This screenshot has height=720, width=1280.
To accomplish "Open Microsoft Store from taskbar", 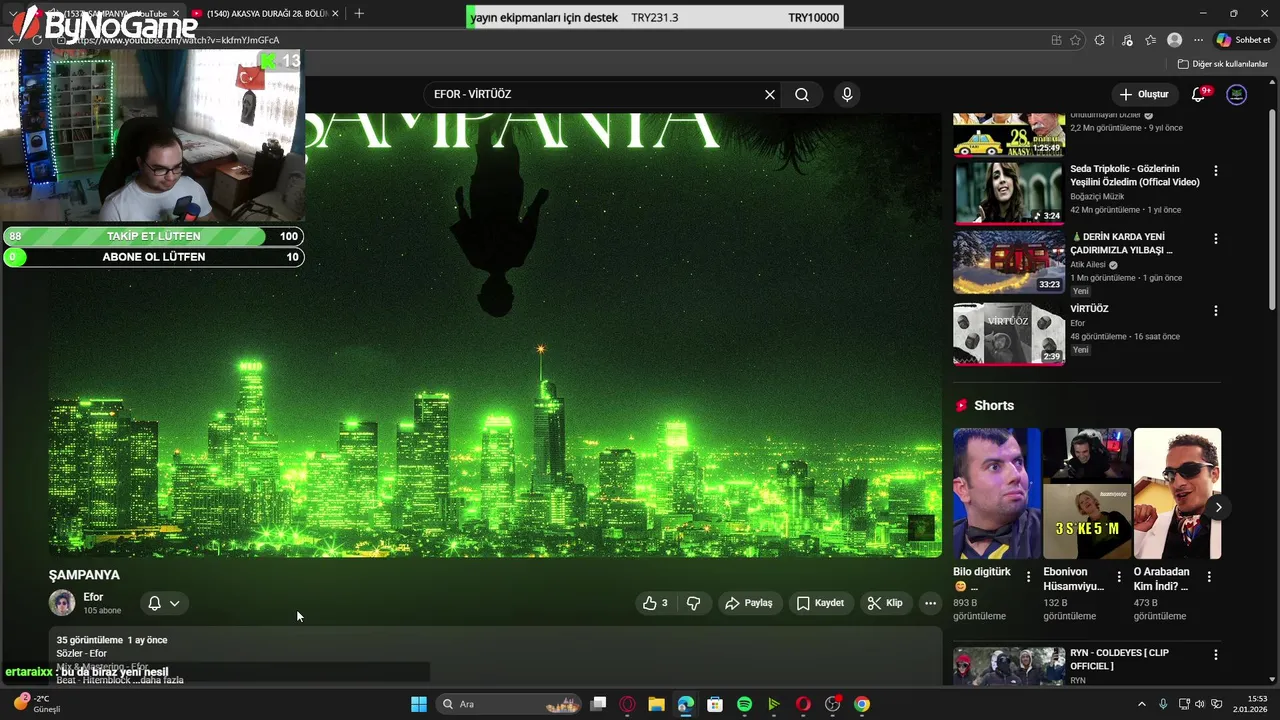I will click(715, 704).
